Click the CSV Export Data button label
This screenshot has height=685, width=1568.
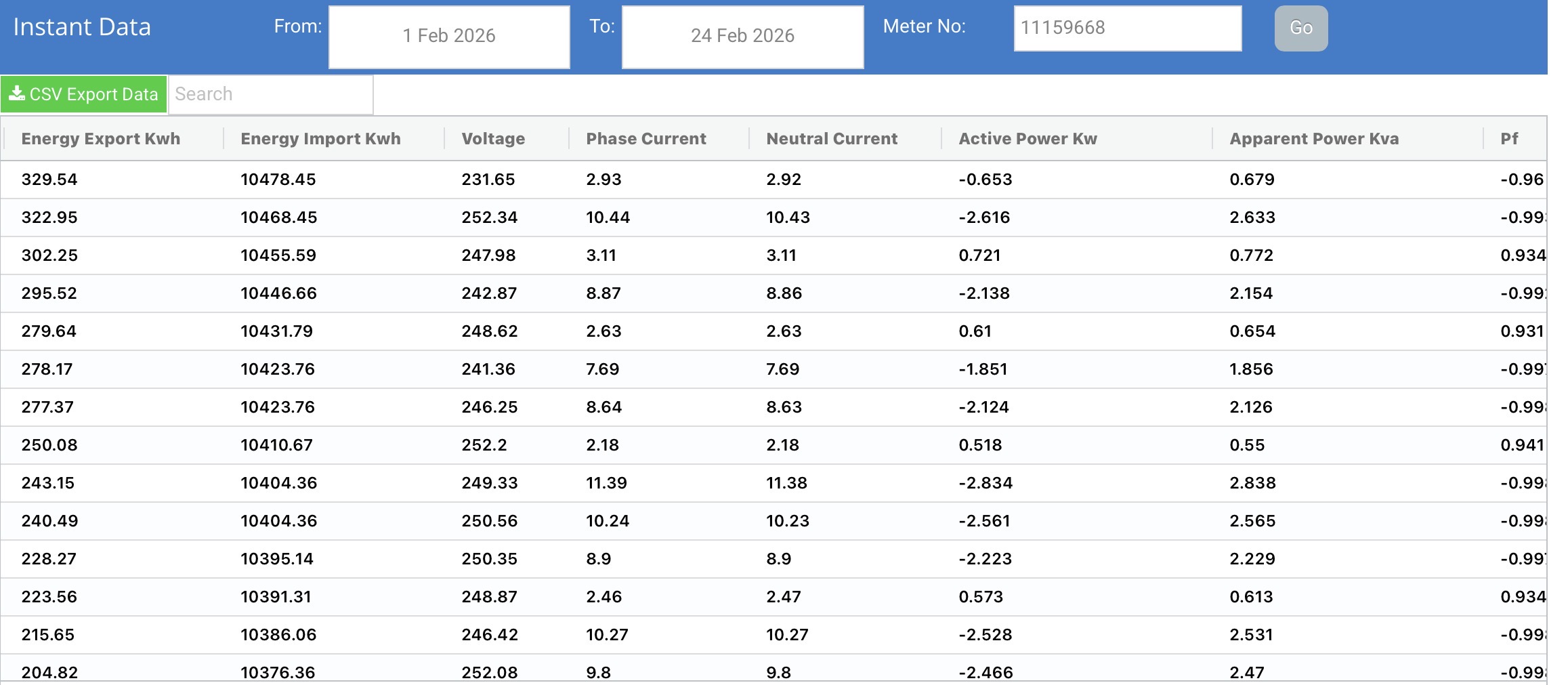coord(93,94)
